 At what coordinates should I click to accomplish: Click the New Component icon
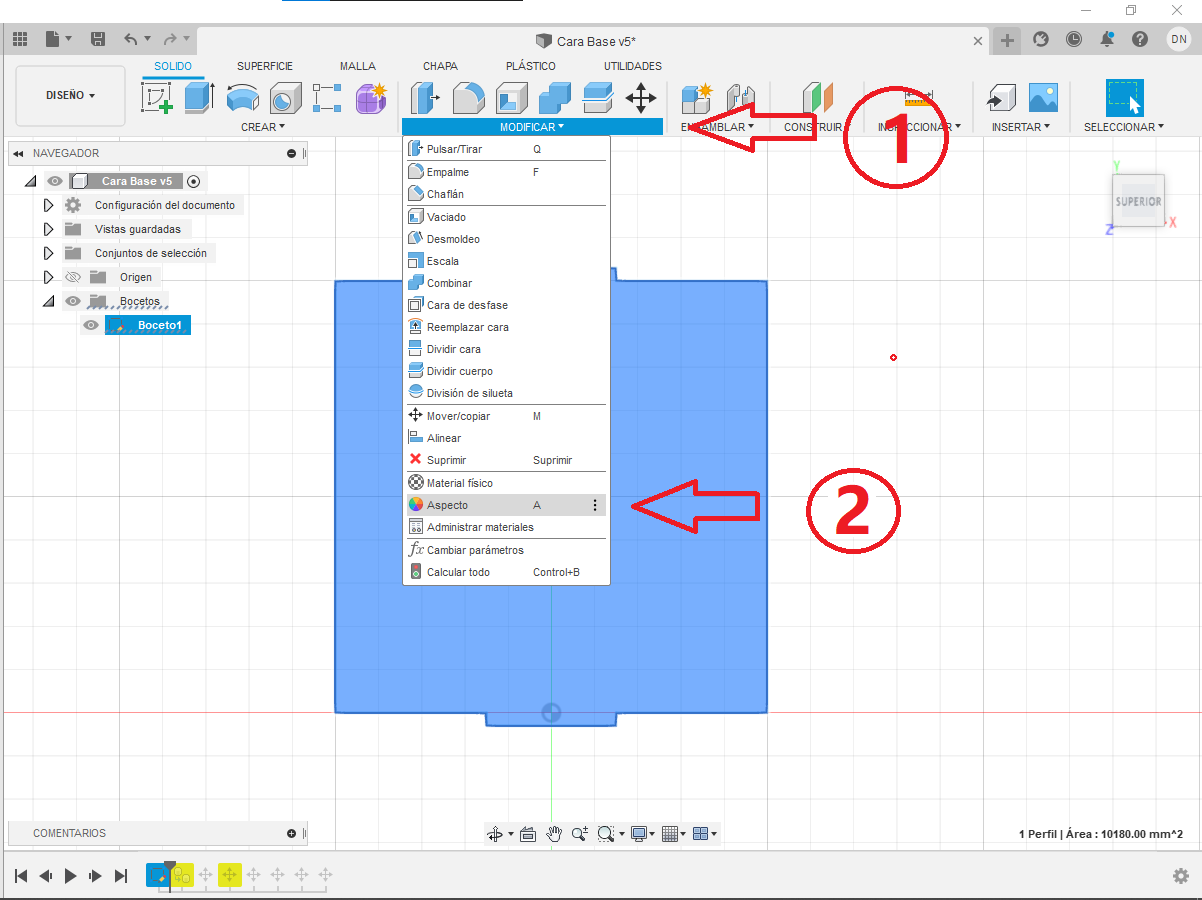(696, 98)
